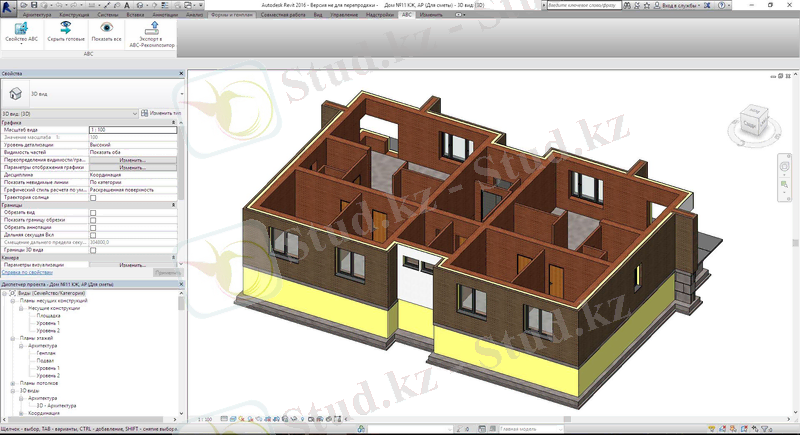
Task: Click the Свойство ABC ribbon icon
Action: point(22,28)
